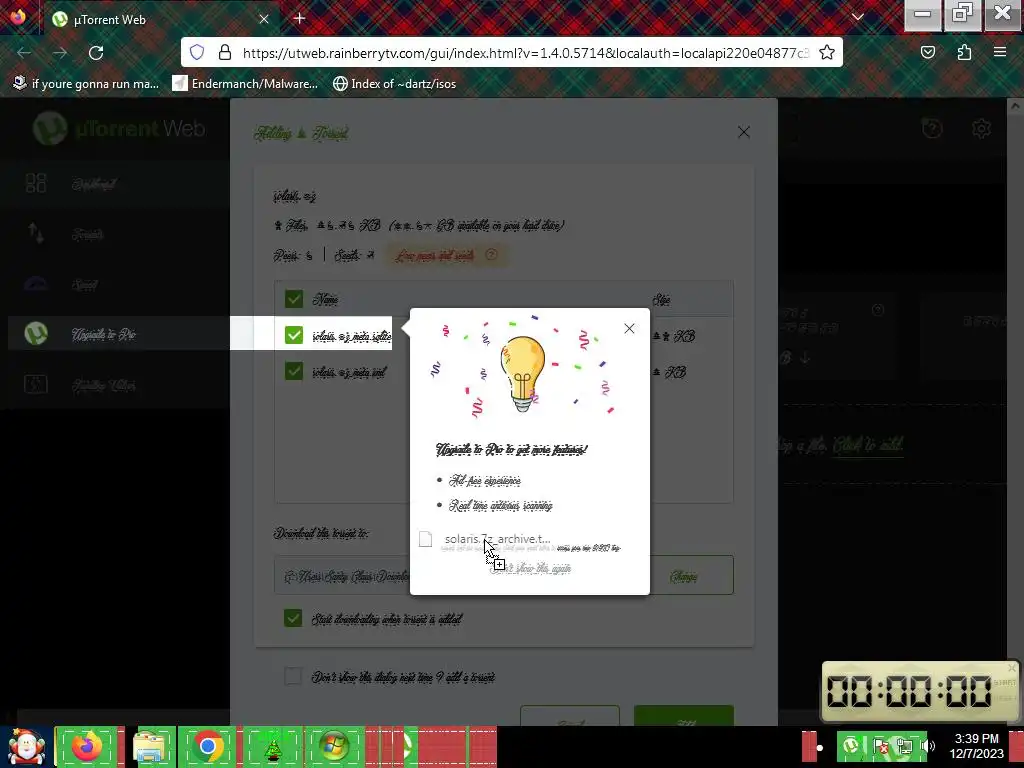Screen dimensions: 1024x768
Task: Open the µTorrent settings gear icon
Action: point(981,129)
